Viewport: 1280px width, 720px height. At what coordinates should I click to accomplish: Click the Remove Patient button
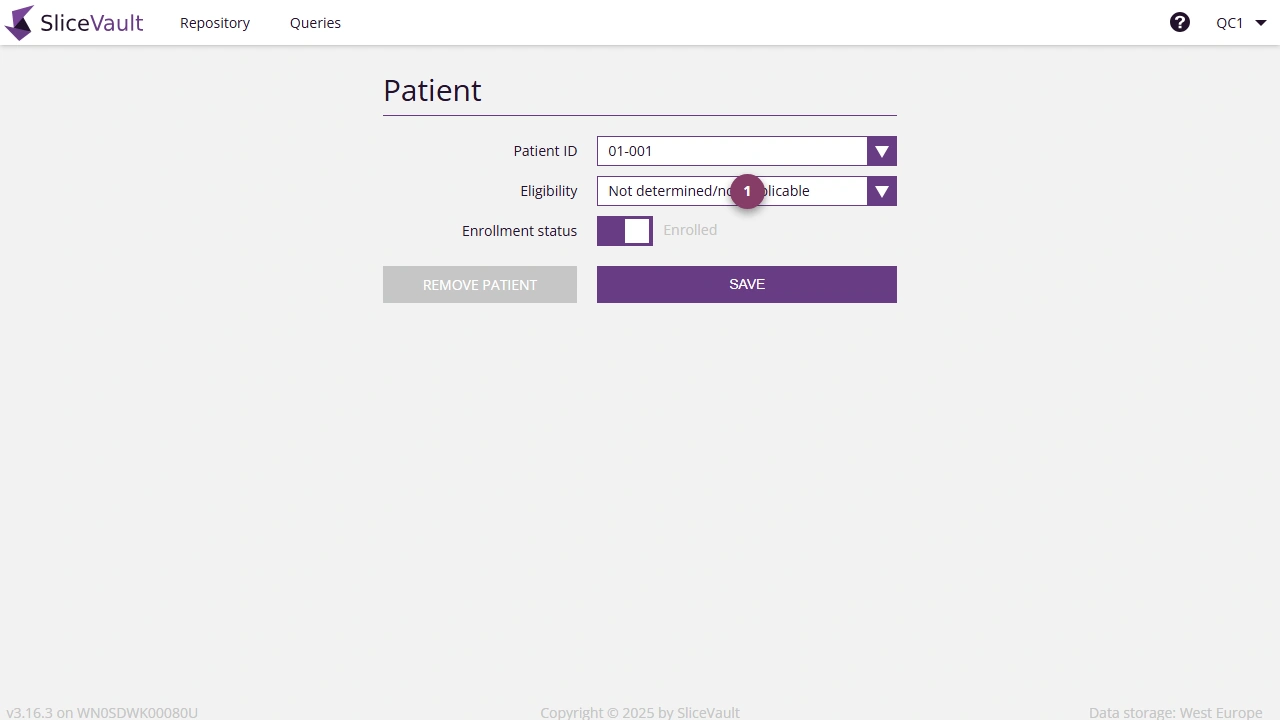pos(479,284)
